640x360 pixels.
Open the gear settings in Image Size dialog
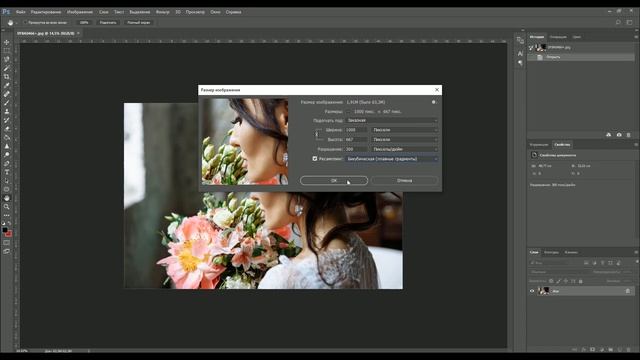coord(434,102)
